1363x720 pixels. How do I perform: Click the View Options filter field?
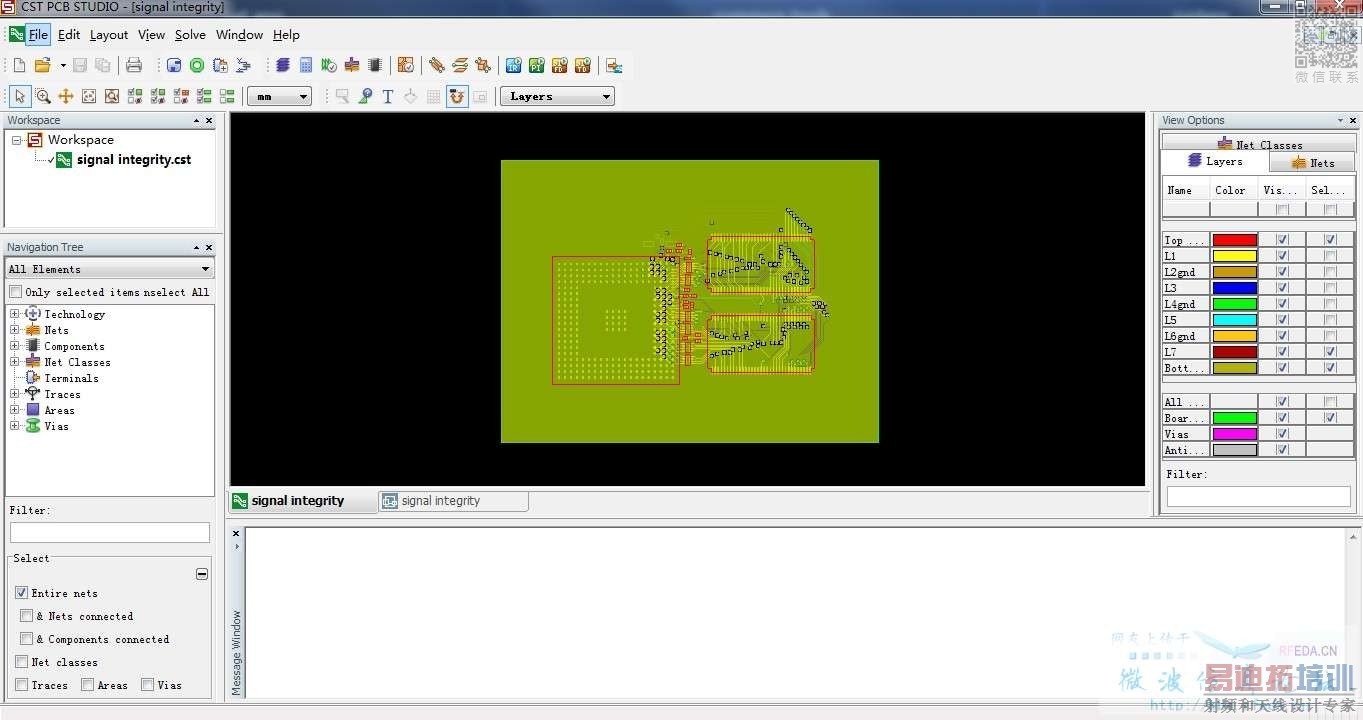pos(1259,496)
